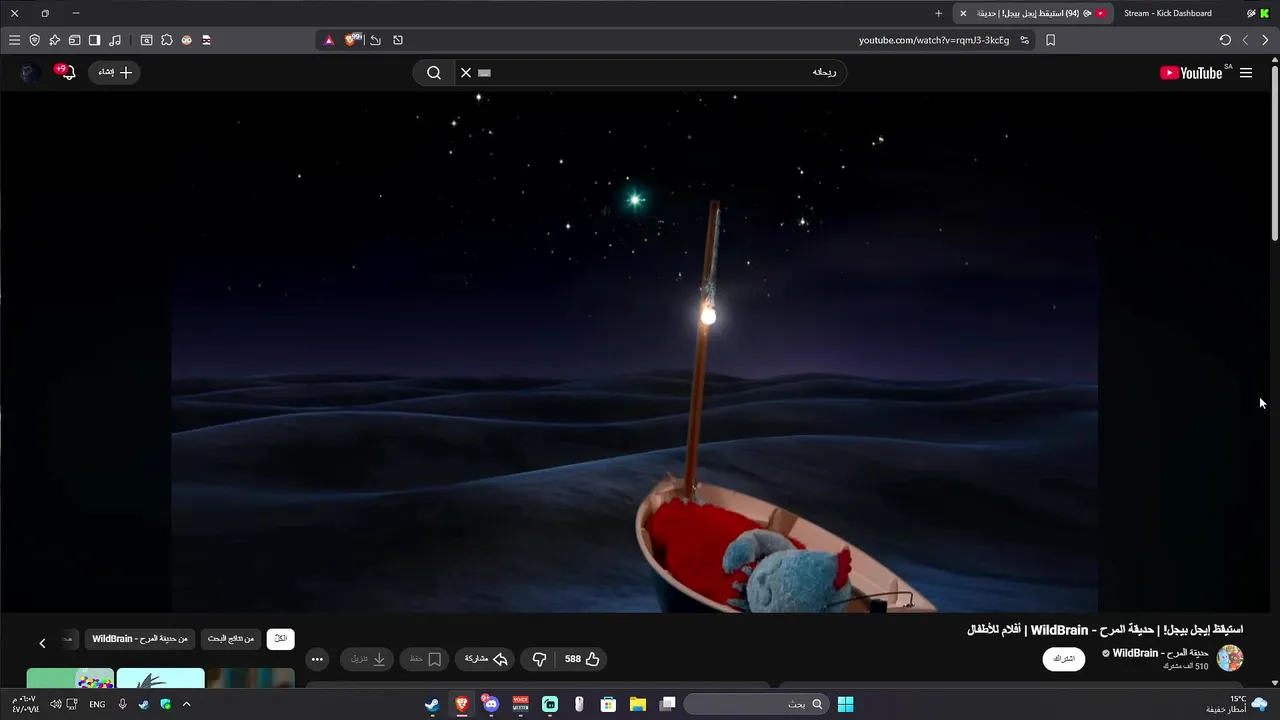Go to YouTube home via logo
The height and width of the screenshot is (720, 1280).
pyautogui.click(x=1192, y=72)
